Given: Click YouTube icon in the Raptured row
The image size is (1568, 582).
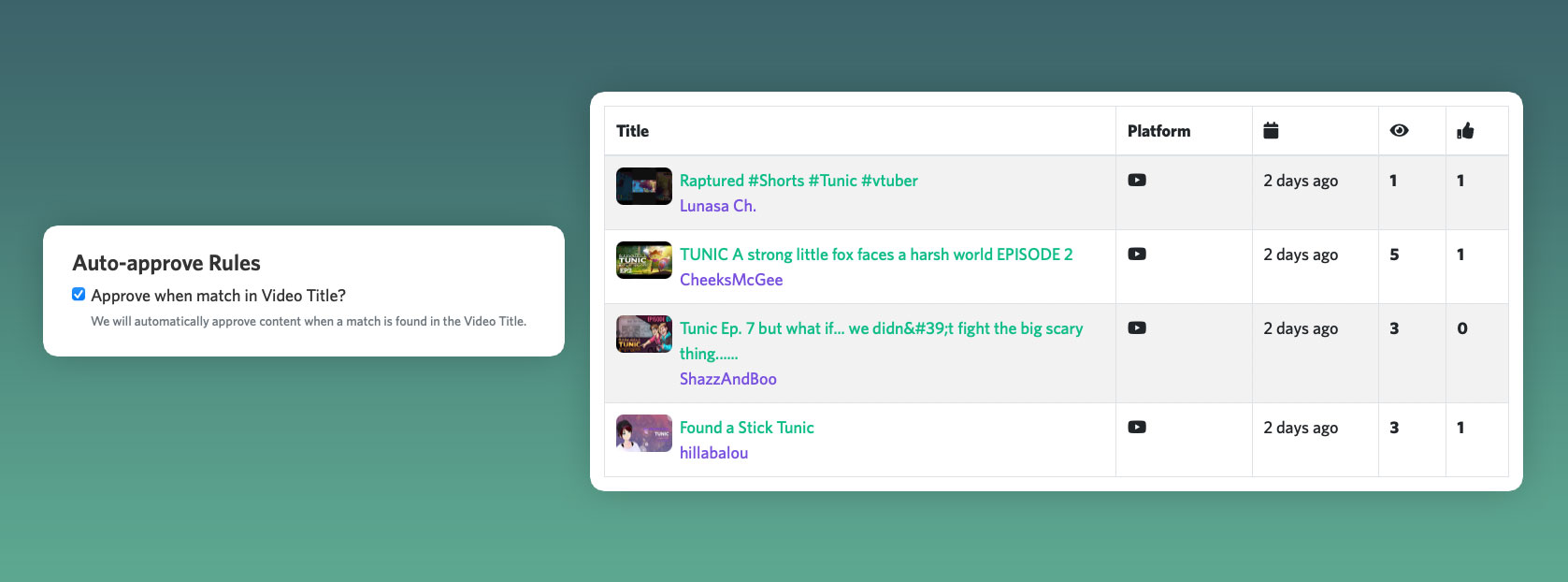Looking at the screenshot, I should pyautogui.click(x=1137, y=181).
